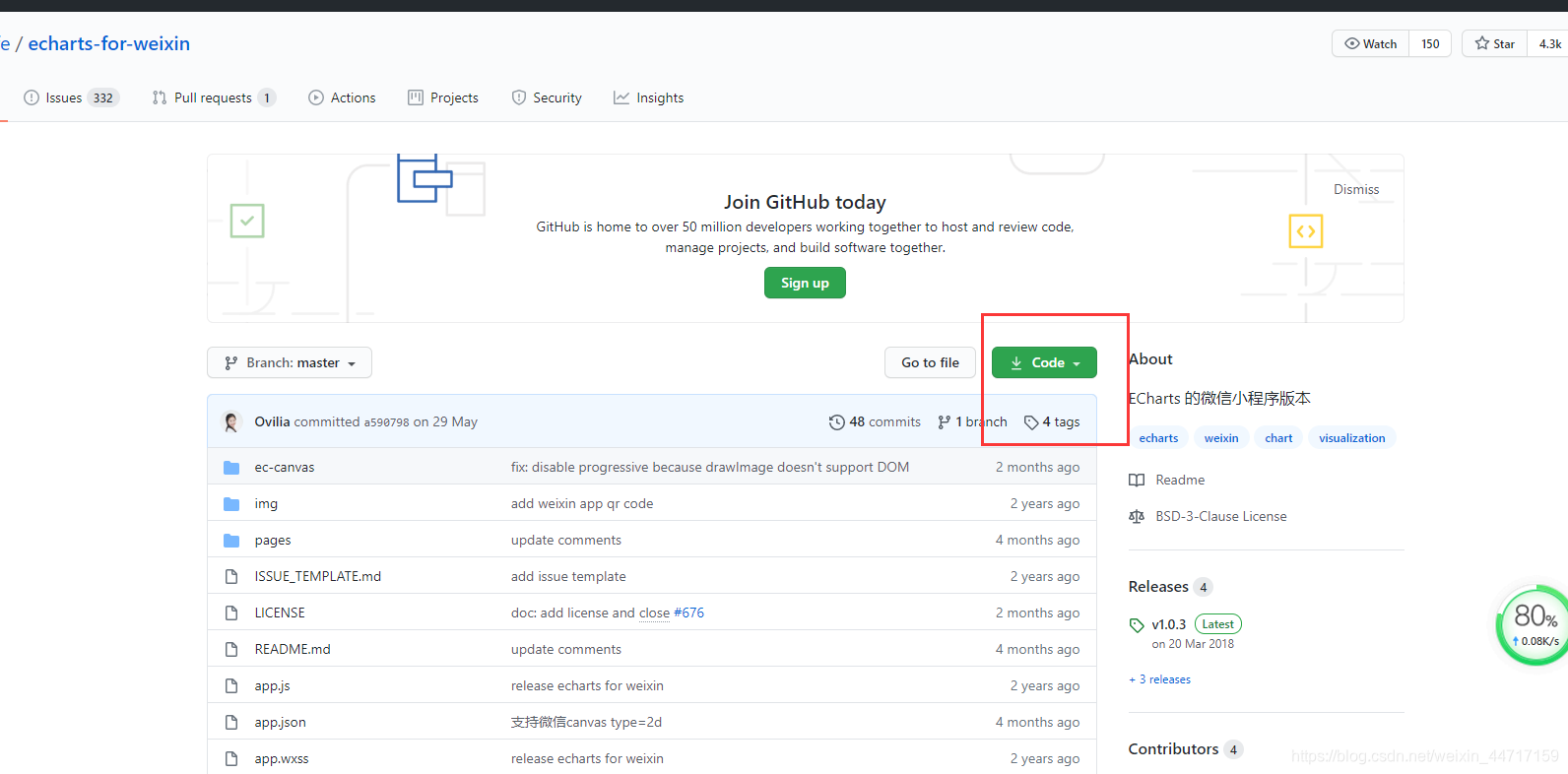Click the README.md file icon

tap(231, 649)
